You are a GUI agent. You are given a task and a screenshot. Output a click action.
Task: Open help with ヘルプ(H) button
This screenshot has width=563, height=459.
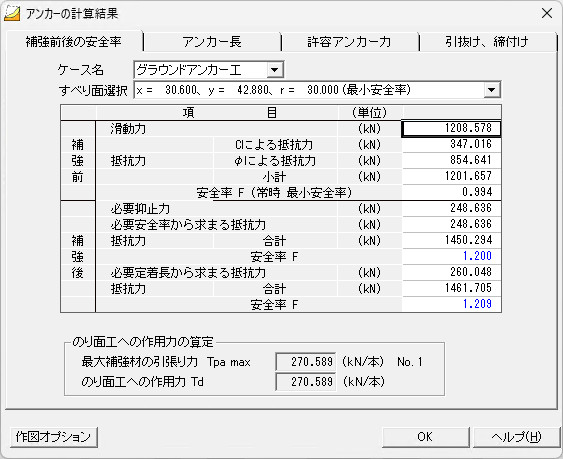516,437
